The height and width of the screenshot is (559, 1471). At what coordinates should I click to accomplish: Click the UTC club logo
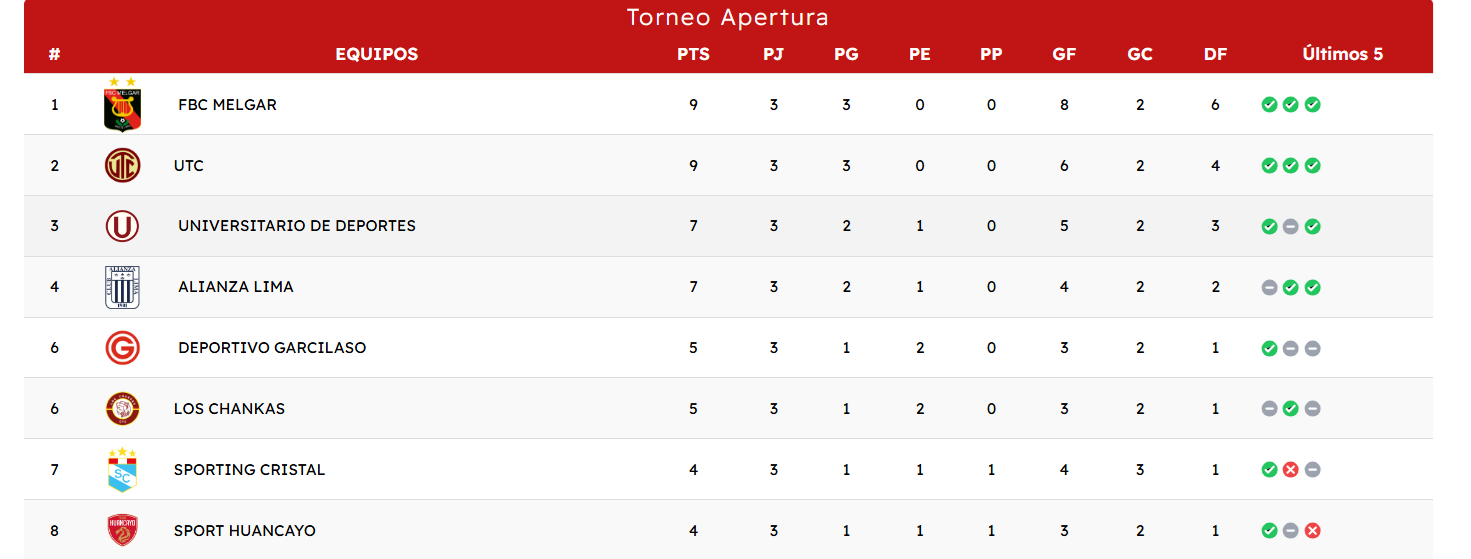(x=123, y=166)
